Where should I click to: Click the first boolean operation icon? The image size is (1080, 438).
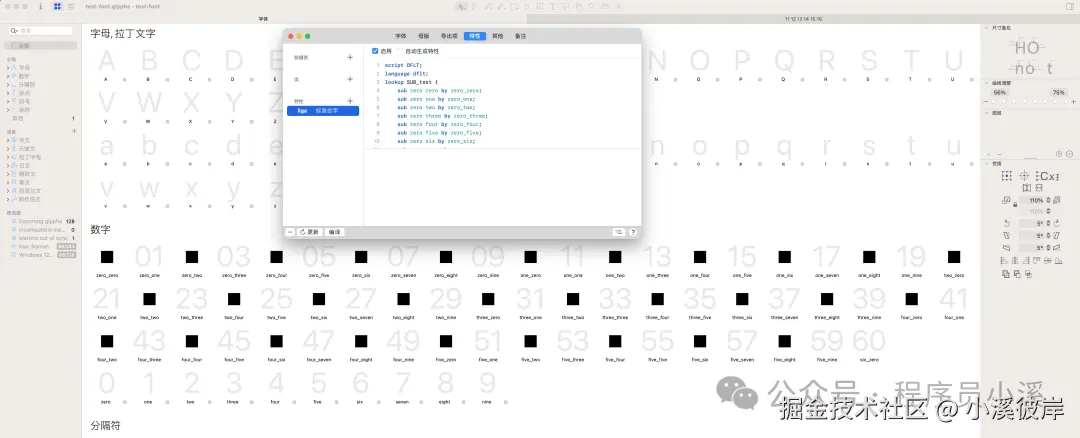coord(1006,274)
